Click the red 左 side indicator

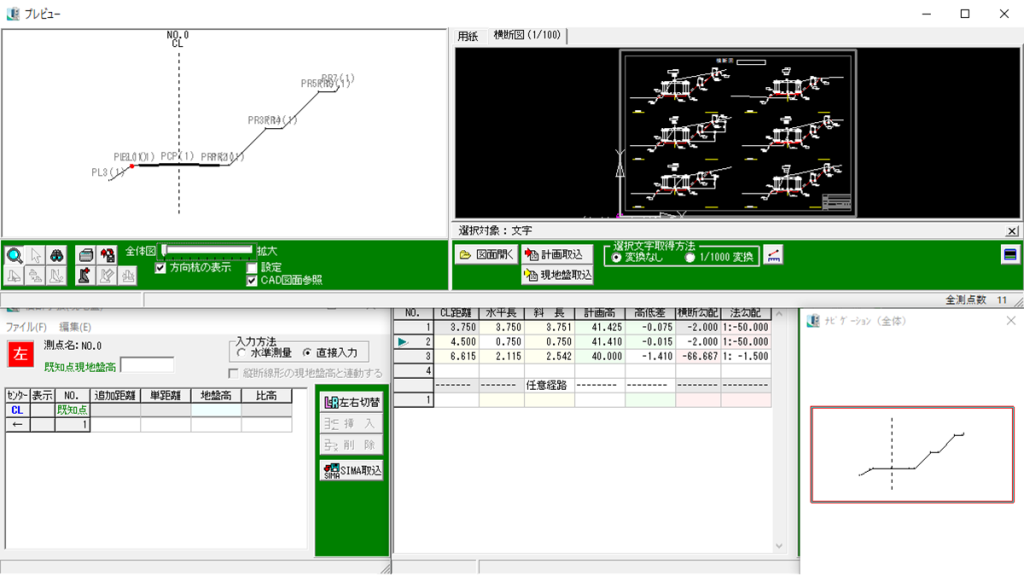20,353
